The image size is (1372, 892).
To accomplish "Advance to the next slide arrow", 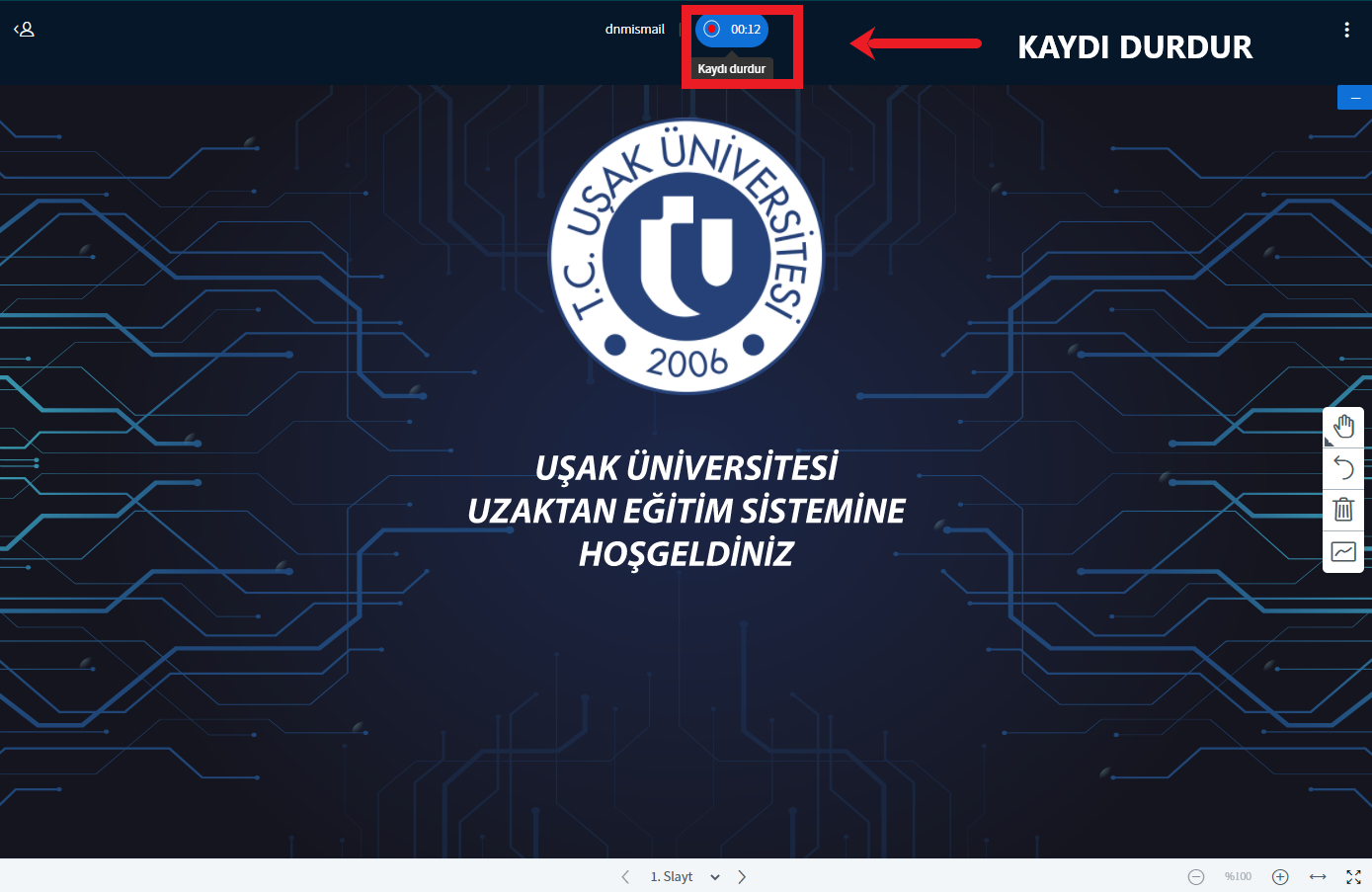I will pyautogui.click(x=742, y=876).
